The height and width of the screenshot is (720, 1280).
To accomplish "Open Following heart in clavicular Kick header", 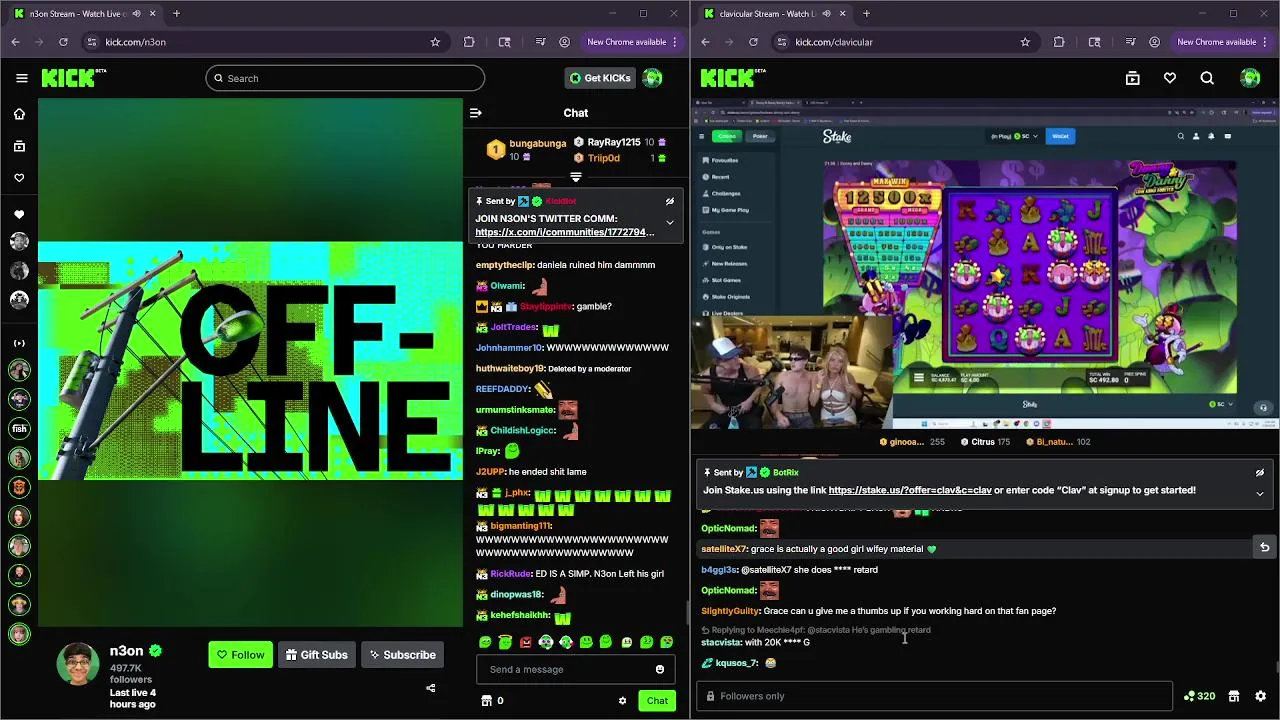I will pos(1170,78).
